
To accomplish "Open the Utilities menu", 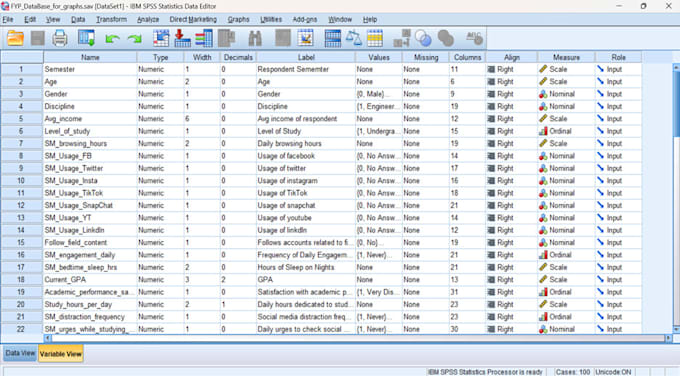I will [271, 20].
